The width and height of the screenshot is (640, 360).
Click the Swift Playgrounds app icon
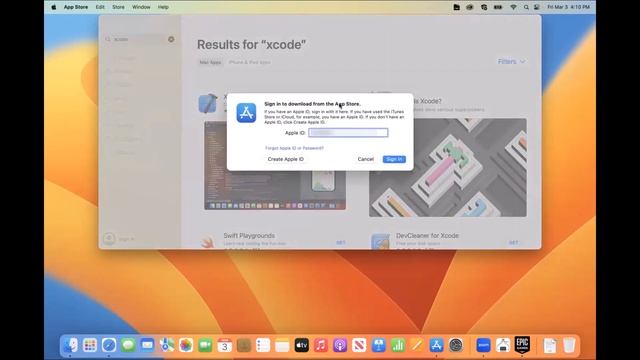[x=208, y=242]
